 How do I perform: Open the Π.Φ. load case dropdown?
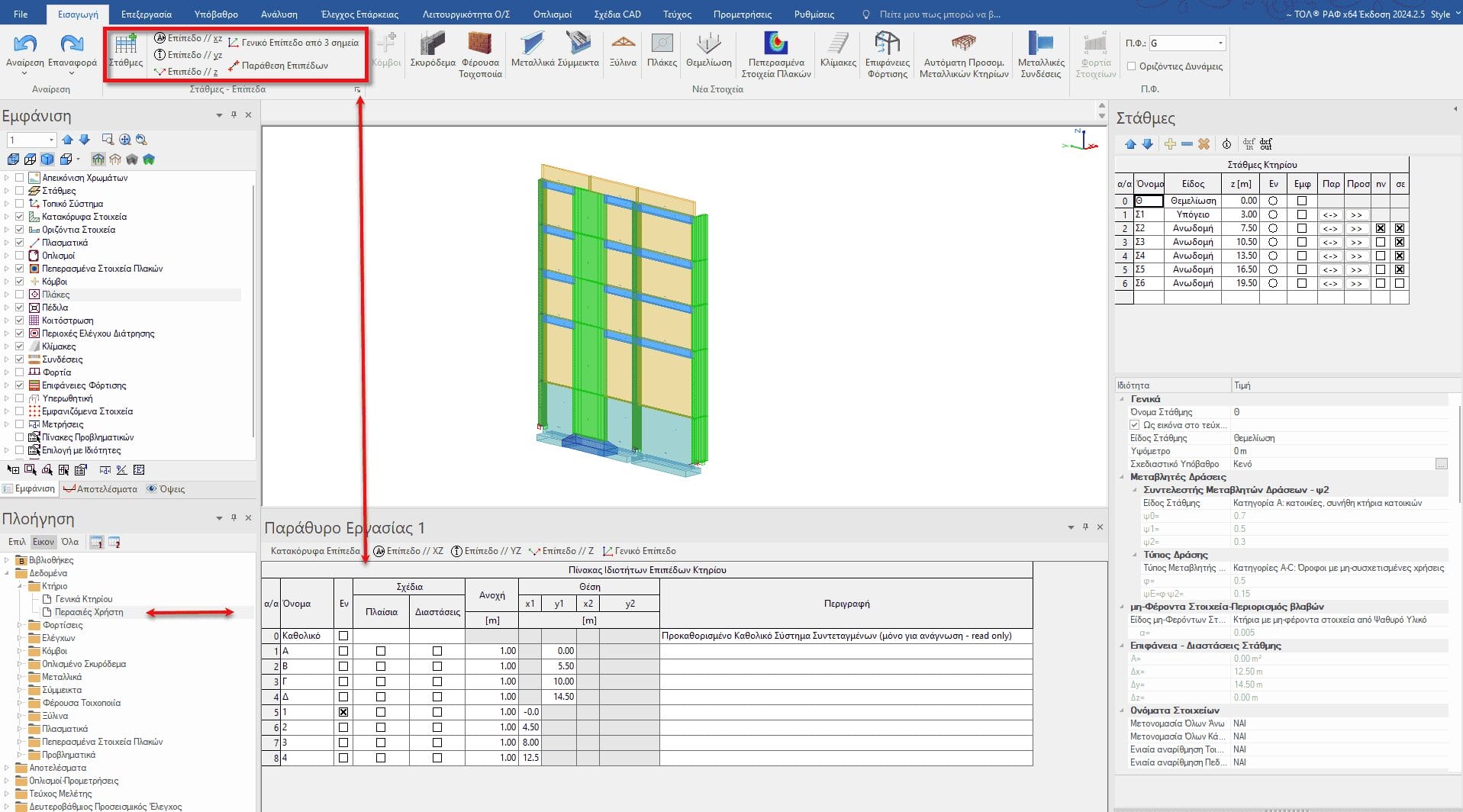pos(1221,43)
